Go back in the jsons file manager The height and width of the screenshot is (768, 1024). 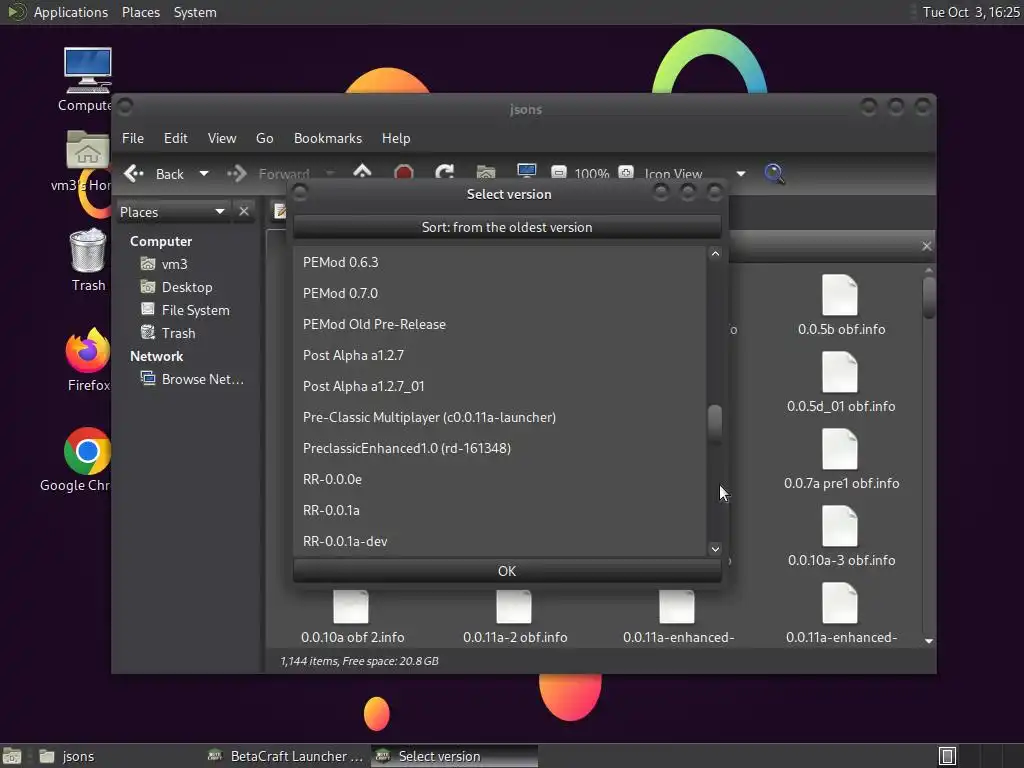coord(155,174)
